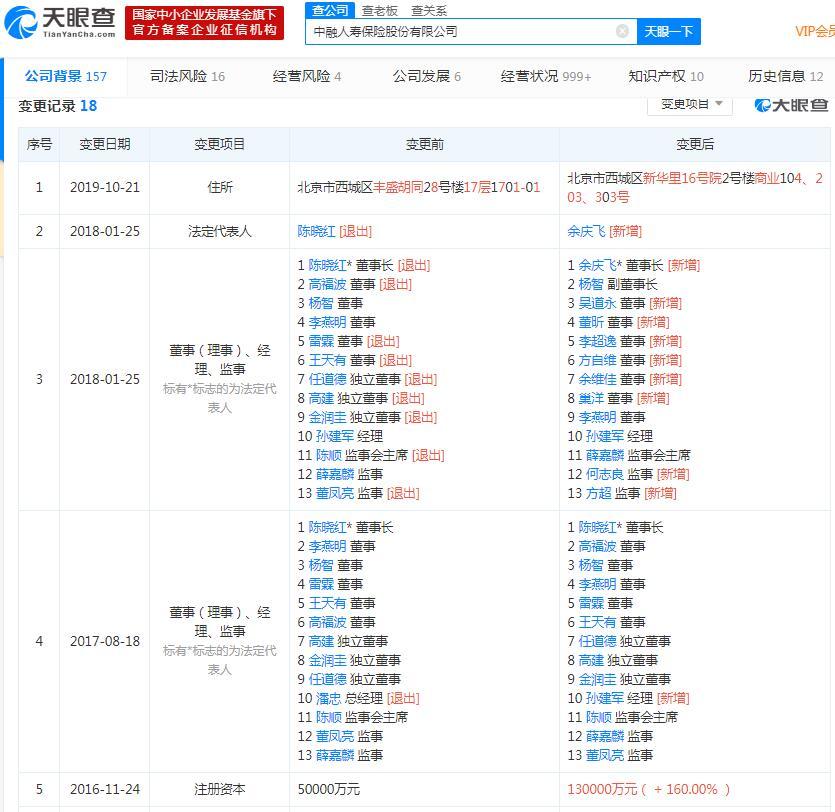Screen dimensions: 835x812
Task: Open the VIP会员 link
Action: [x=815, y=31]
